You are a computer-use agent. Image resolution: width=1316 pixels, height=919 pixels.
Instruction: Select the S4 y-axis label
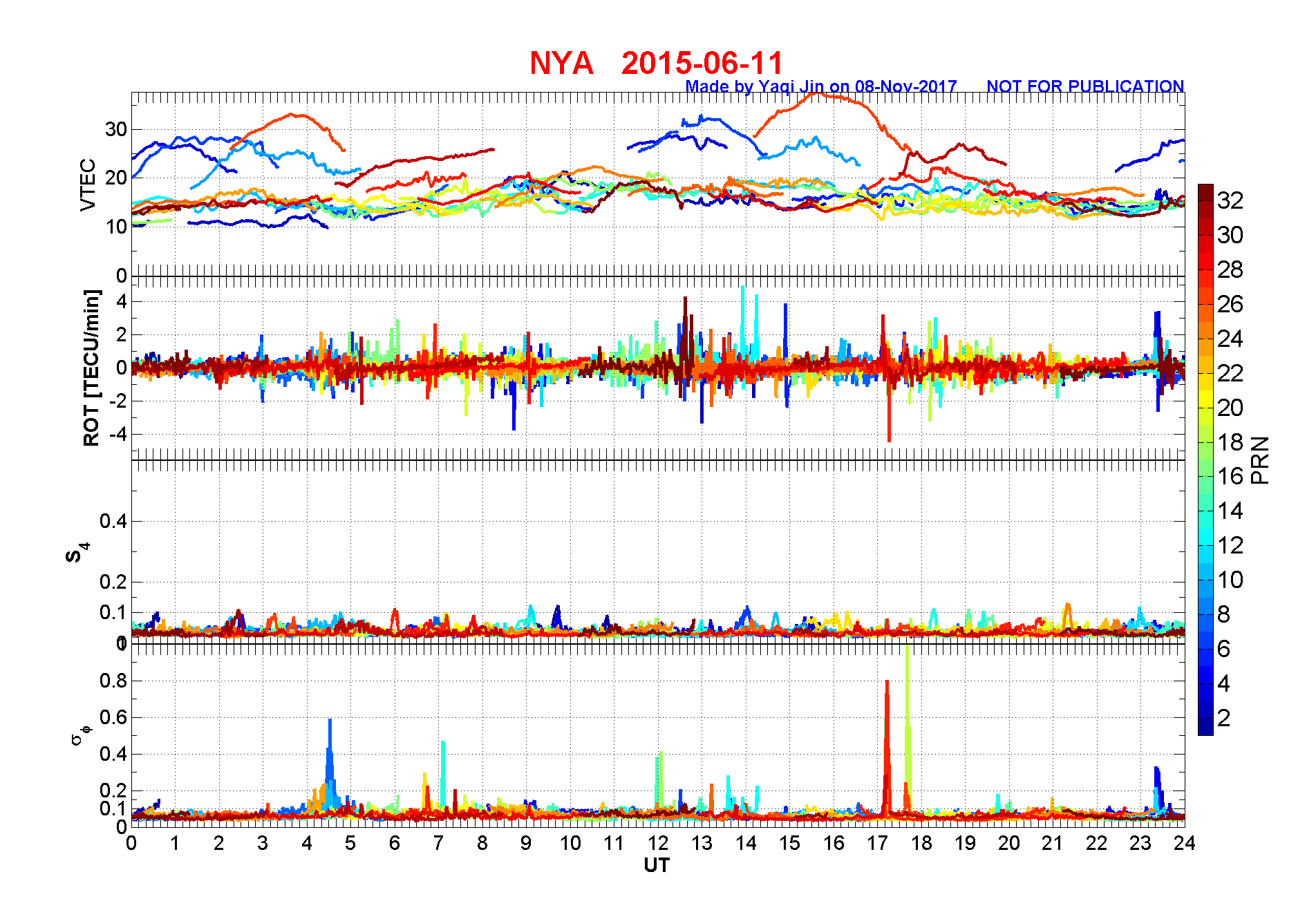click(77, 553)
